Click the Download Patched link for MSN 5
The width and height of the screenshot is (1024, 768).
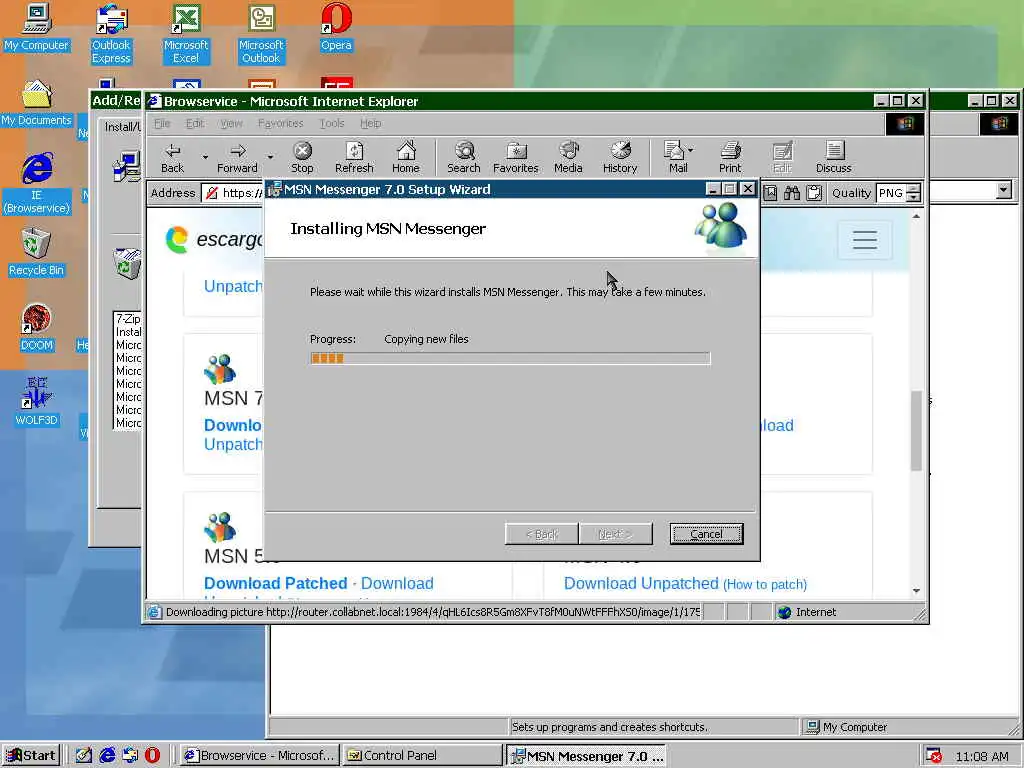pyautogui.click(x=276, y=583)
